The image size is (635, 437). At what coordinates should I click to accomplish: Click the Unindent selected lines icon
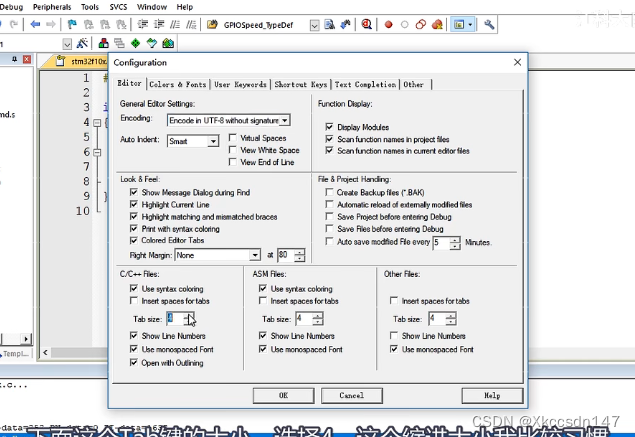coord(159,25)
